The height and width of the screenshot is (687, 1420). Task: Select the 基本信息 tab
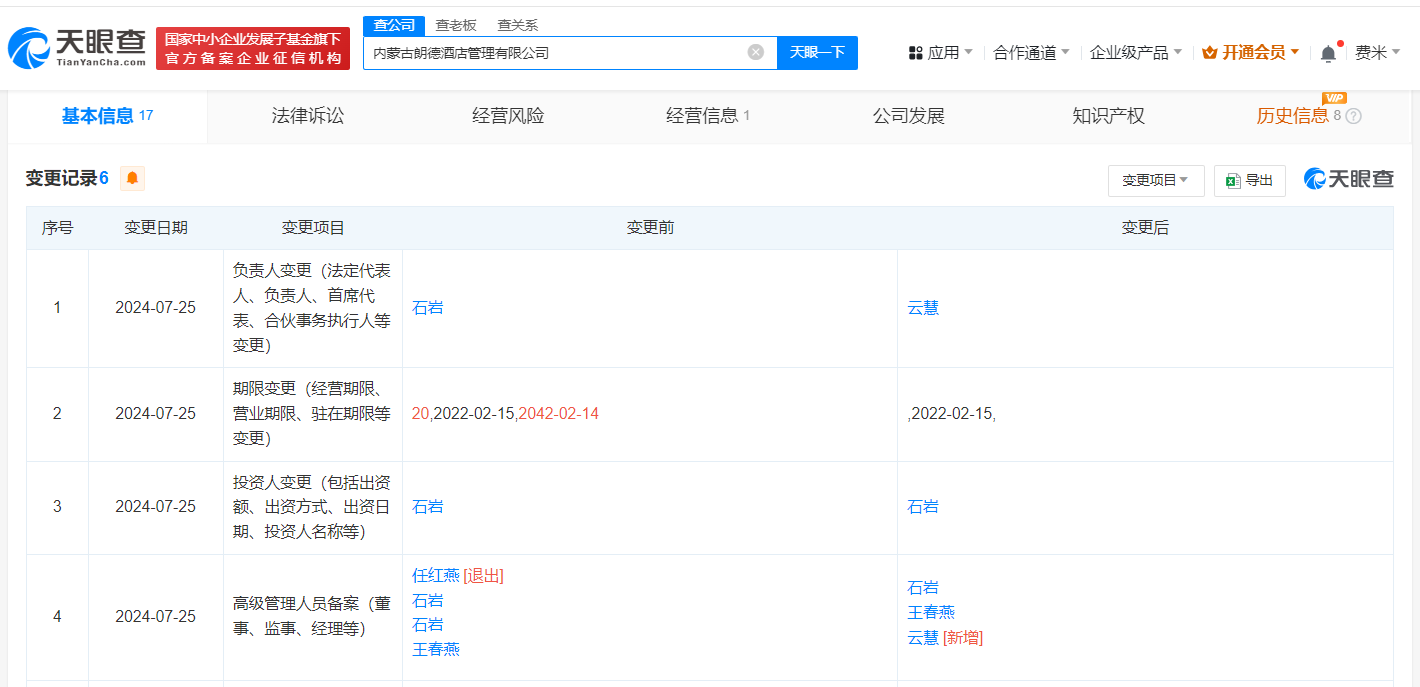108,116
